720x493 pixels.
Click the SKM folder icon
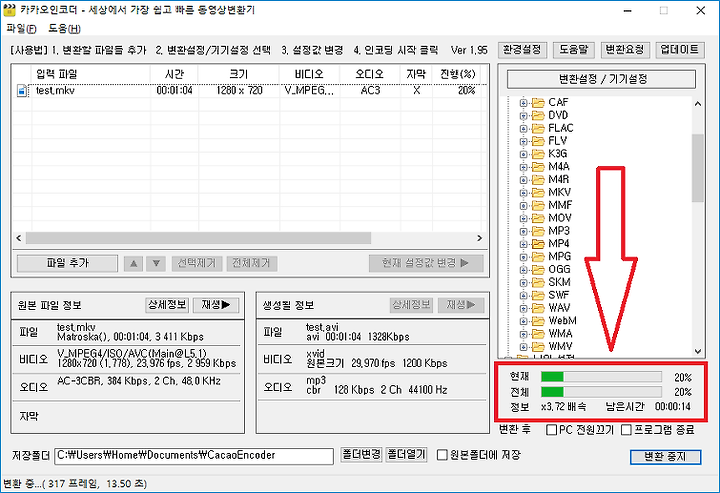538,282
